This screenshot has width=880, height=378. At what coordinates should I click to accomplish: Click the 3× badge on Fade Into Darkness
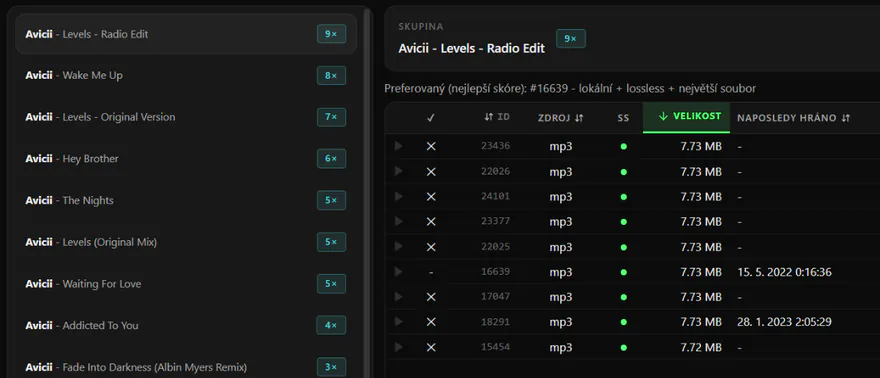point(331,367)
